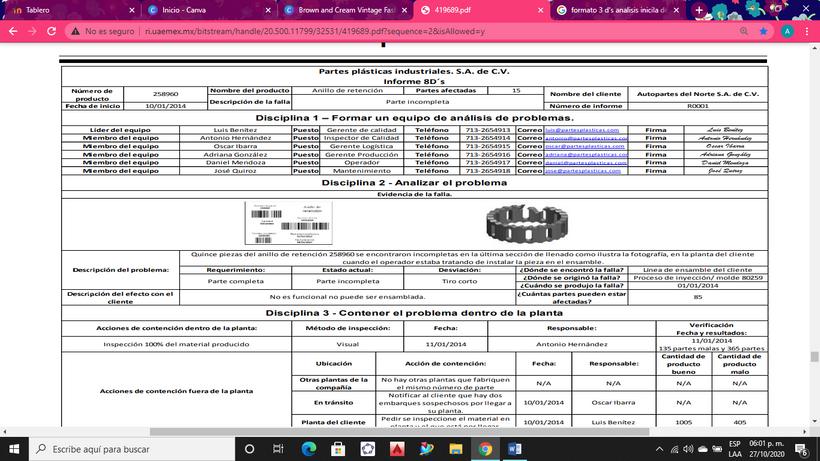Switch to Google Chrome on the taskbar
Screen dimensions: 820x461
(485, 449)
